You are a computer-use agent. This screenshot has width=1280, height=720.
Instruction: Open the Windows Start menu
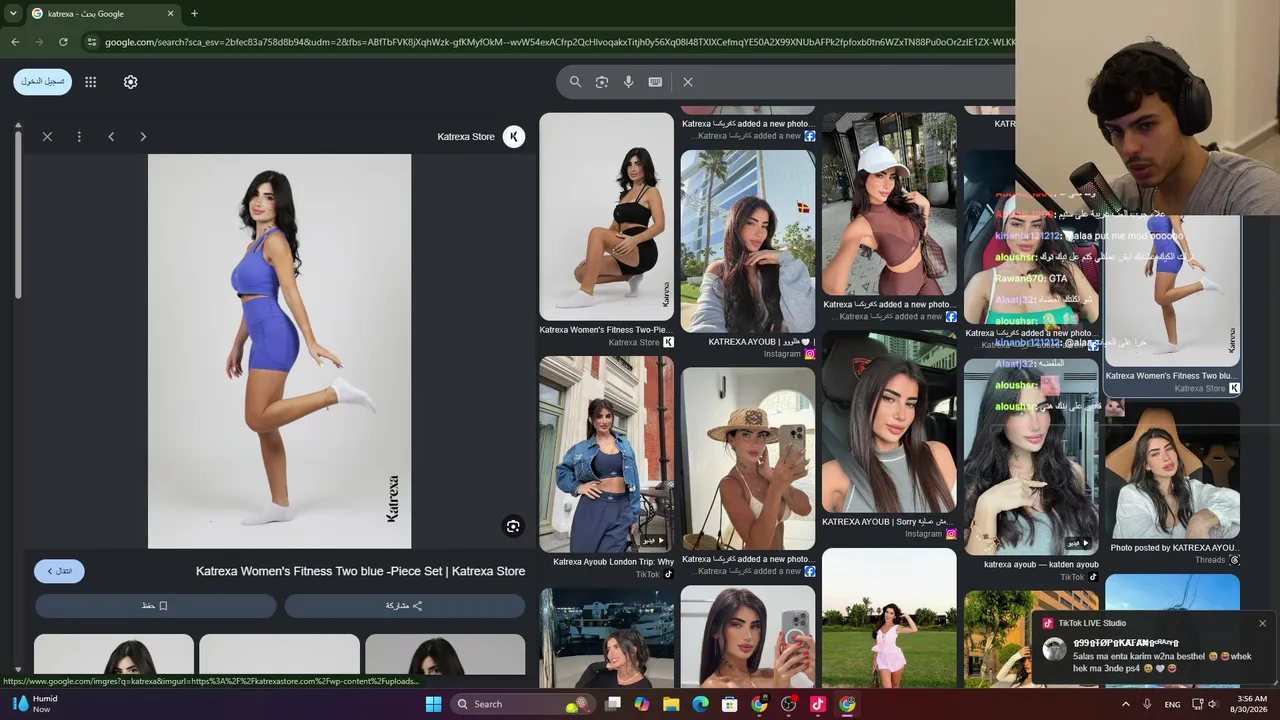point(433,704)
